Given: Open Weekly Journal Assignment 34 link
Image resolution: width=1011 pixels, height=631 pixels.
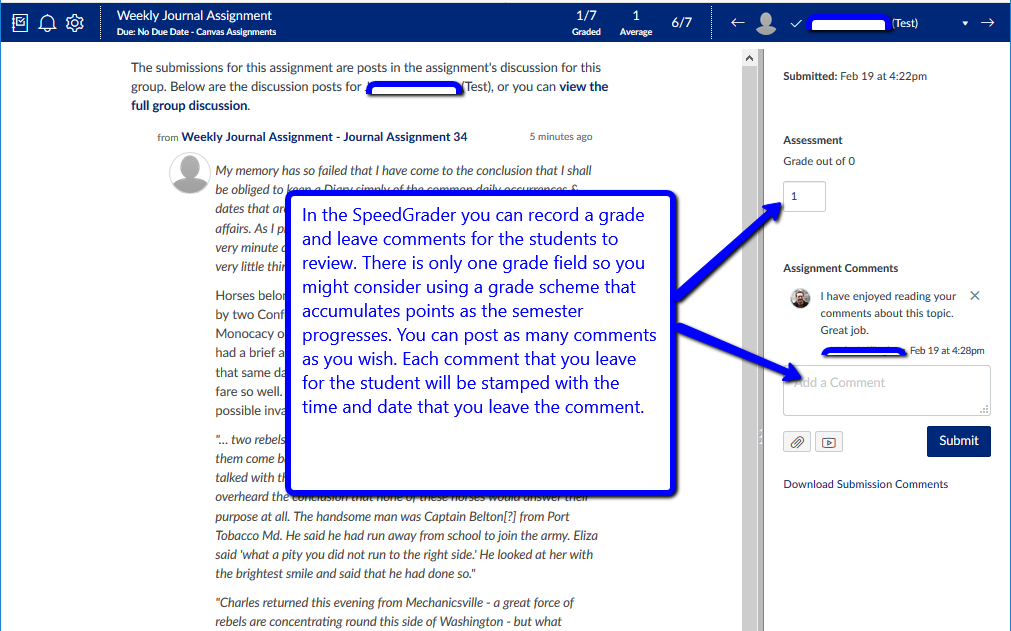Looking at the screenshot, I should tap(324, 137).
